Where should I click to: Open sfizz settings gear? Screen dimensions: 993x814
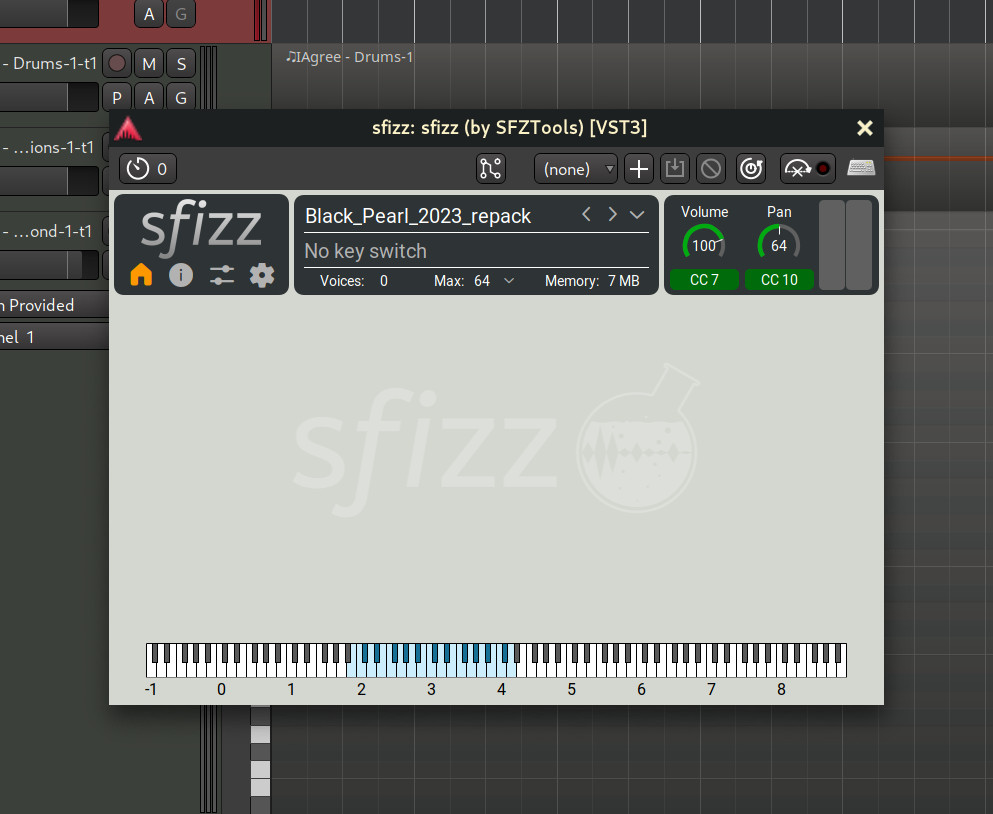(262, 275)
